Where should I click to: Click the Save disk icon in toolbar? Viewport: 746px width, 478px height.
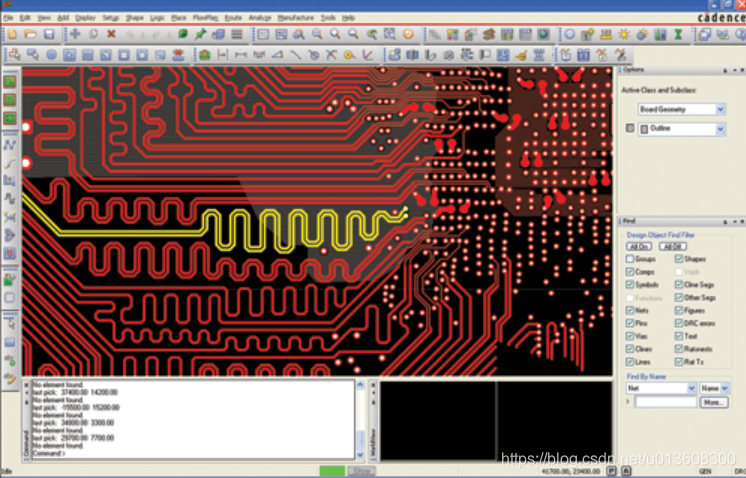click(48, 34)
